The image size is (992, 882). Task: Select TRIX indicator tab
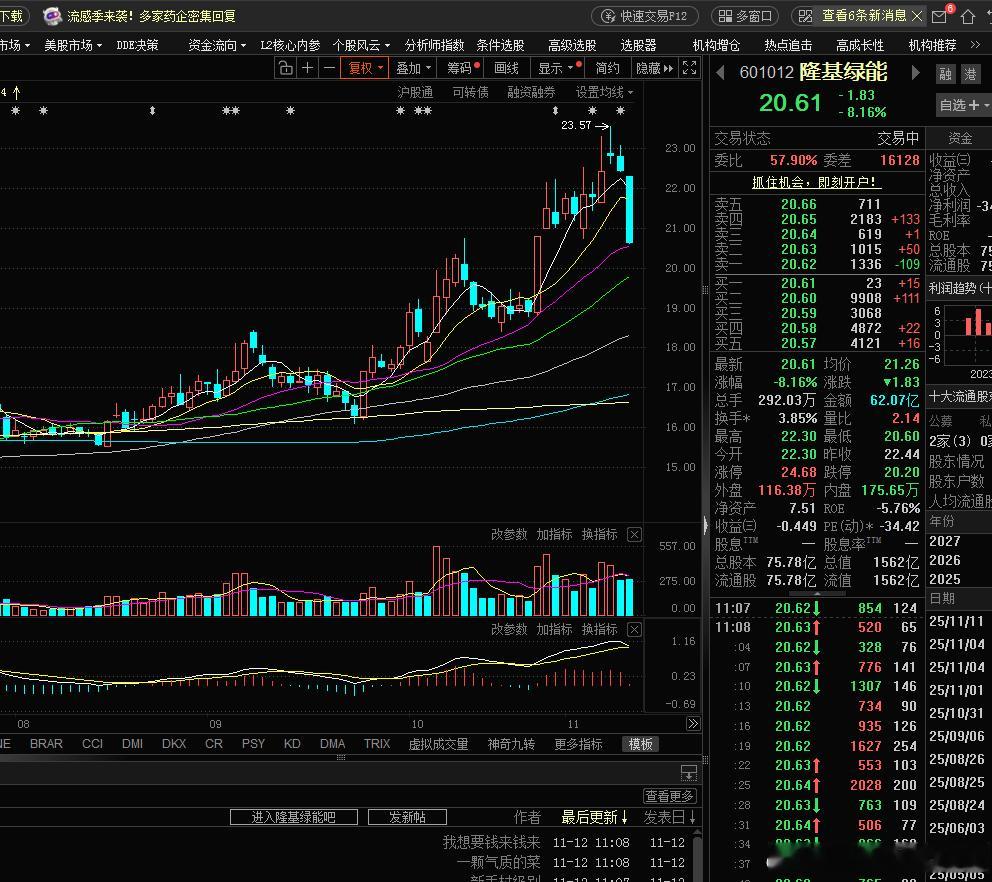(x=377, y=743)
